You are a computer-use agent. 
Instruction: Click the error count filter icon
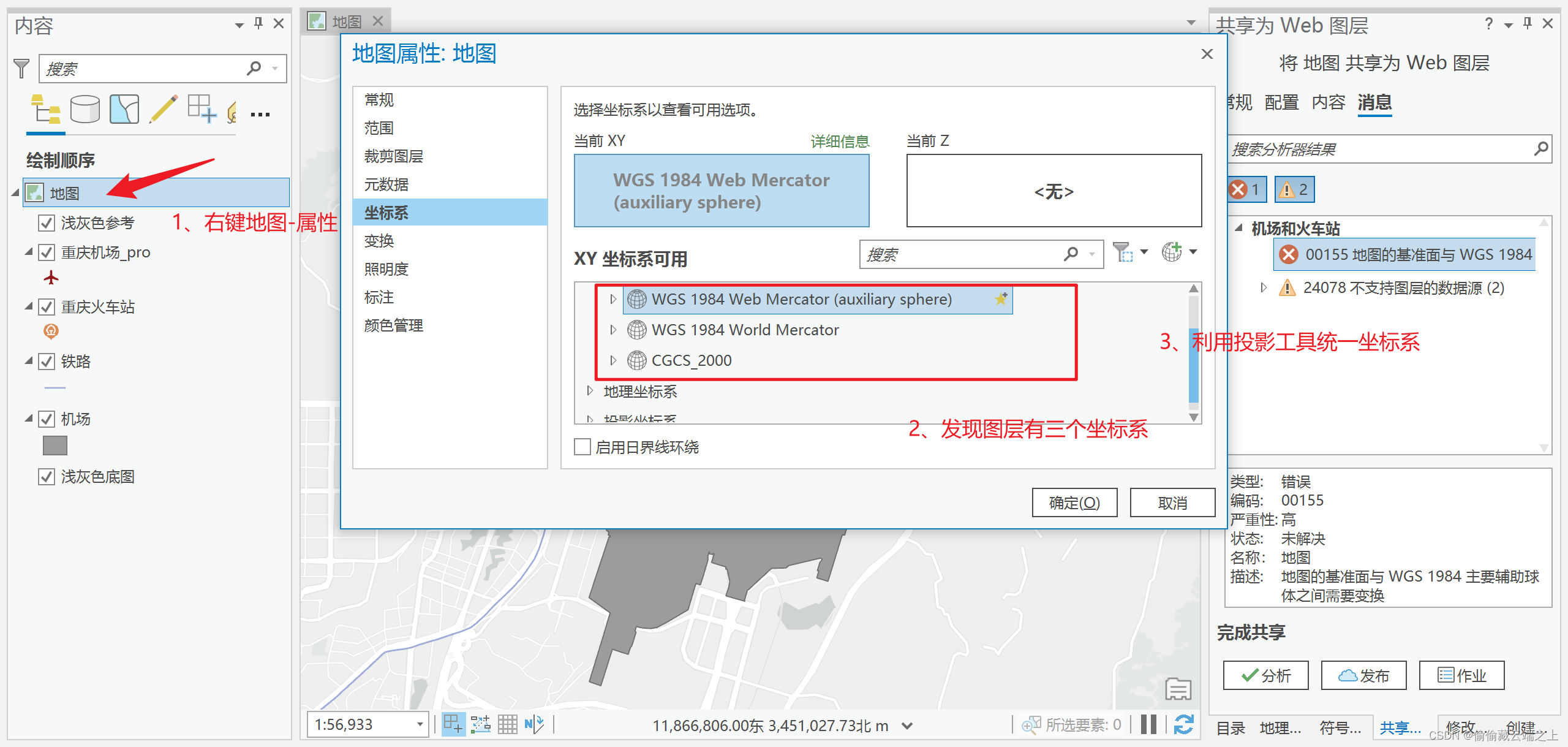click(1246, 189)
